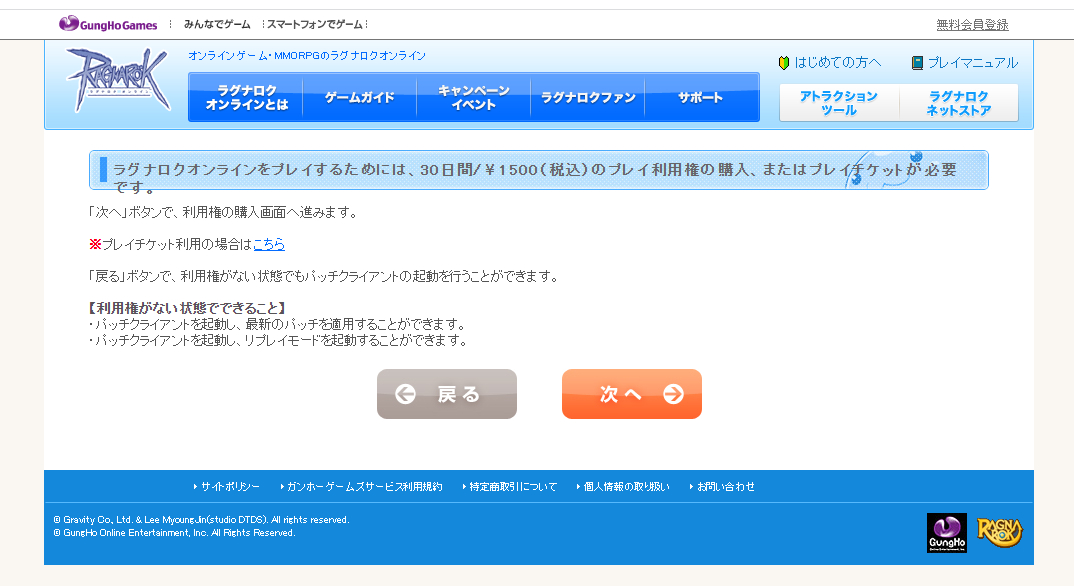Open ガンホーゲームズサービス利用規約 footer link

pos(364,487)
